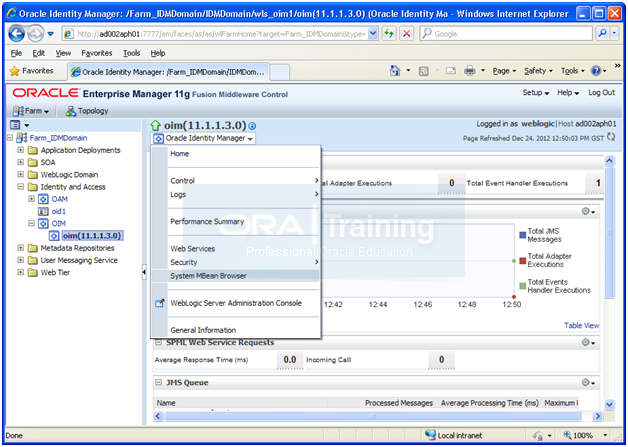Click the Print icon in command bar
The width and height of the screenshot is (628, 447).
[x=470, y=71]
